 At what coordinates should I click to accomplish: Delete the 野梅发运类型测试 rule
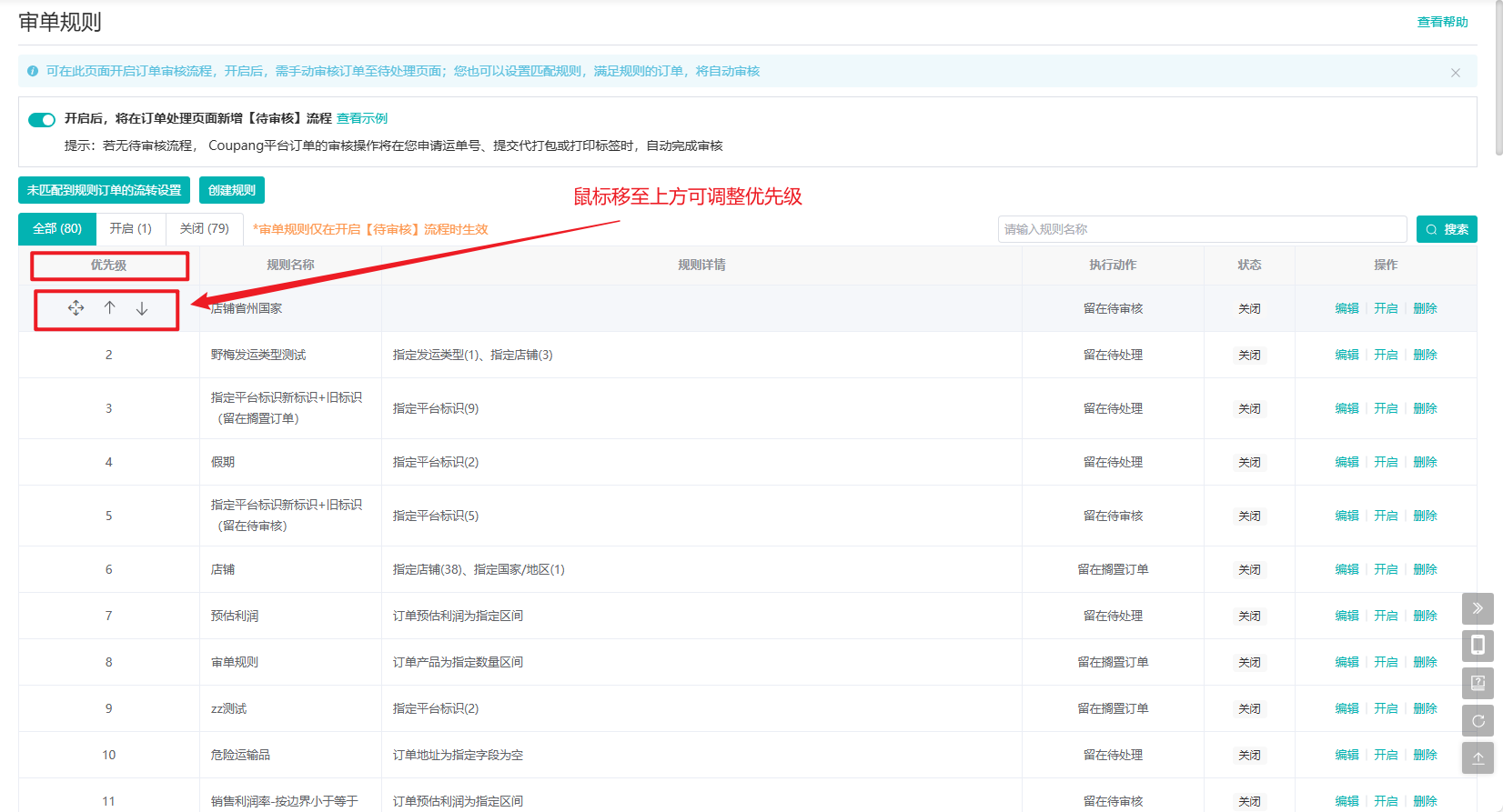[1426, 356]
